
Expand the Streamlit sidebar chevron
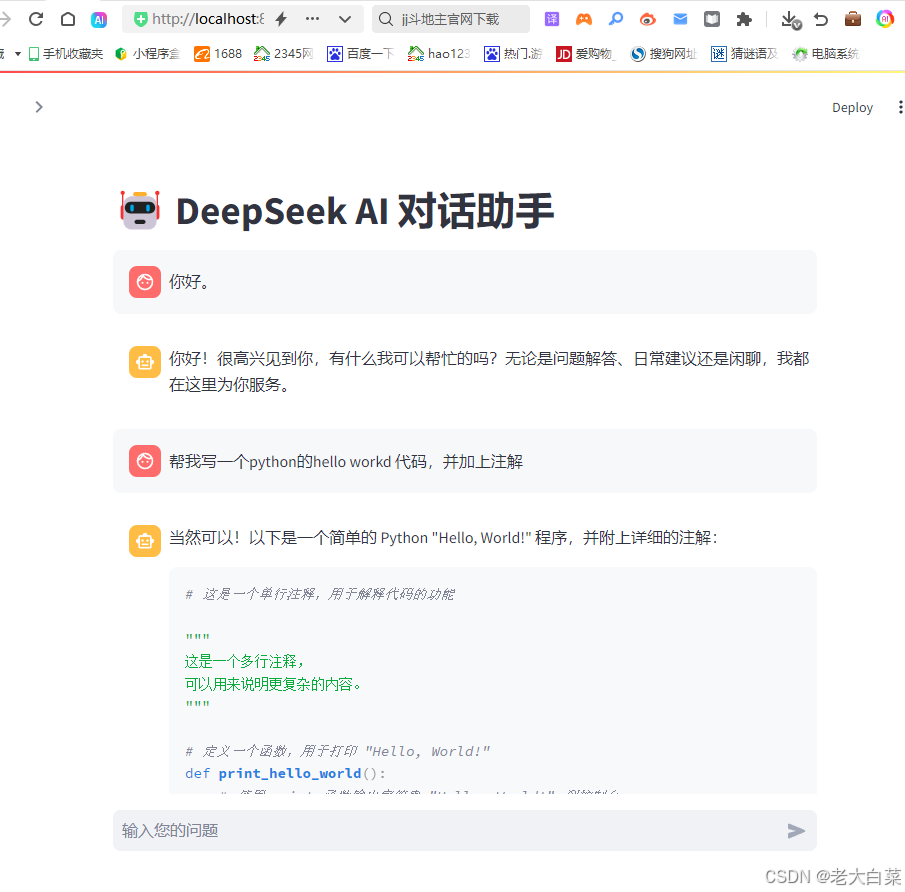click(39, 107)
